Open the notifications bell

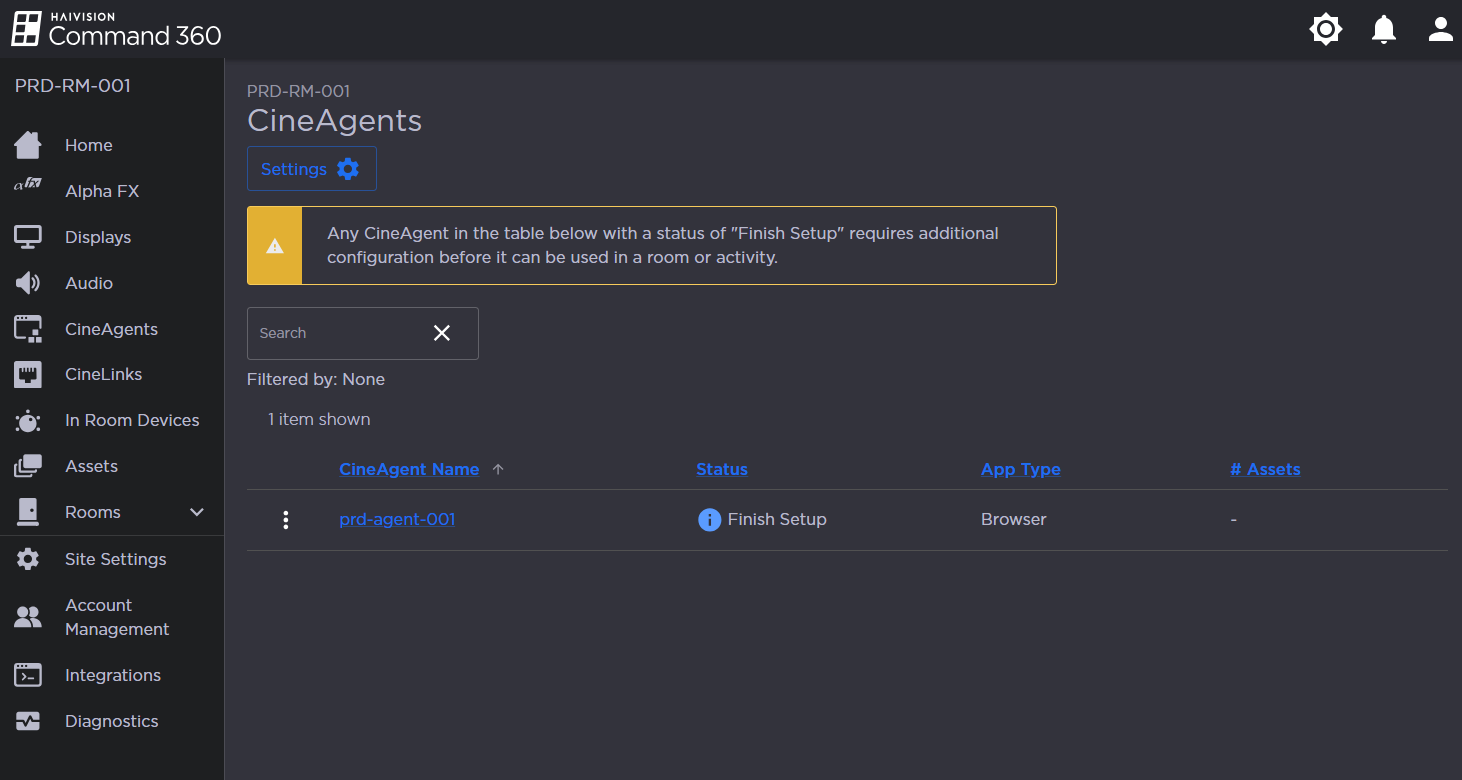tap(1383, 29)
